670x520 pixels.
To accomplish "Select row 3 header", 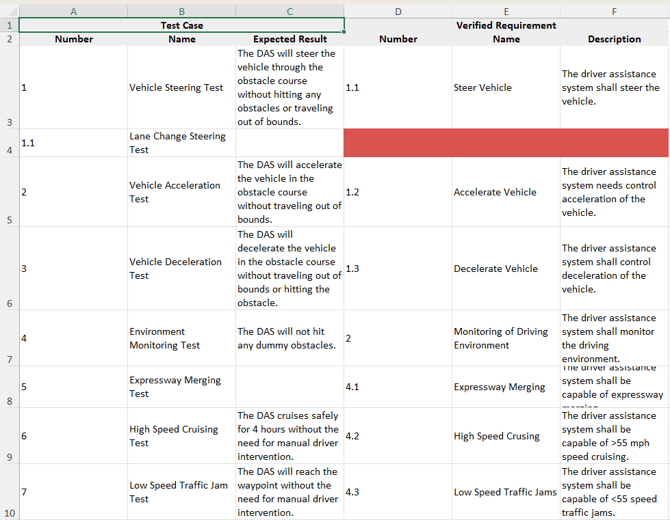I will 9,87.
